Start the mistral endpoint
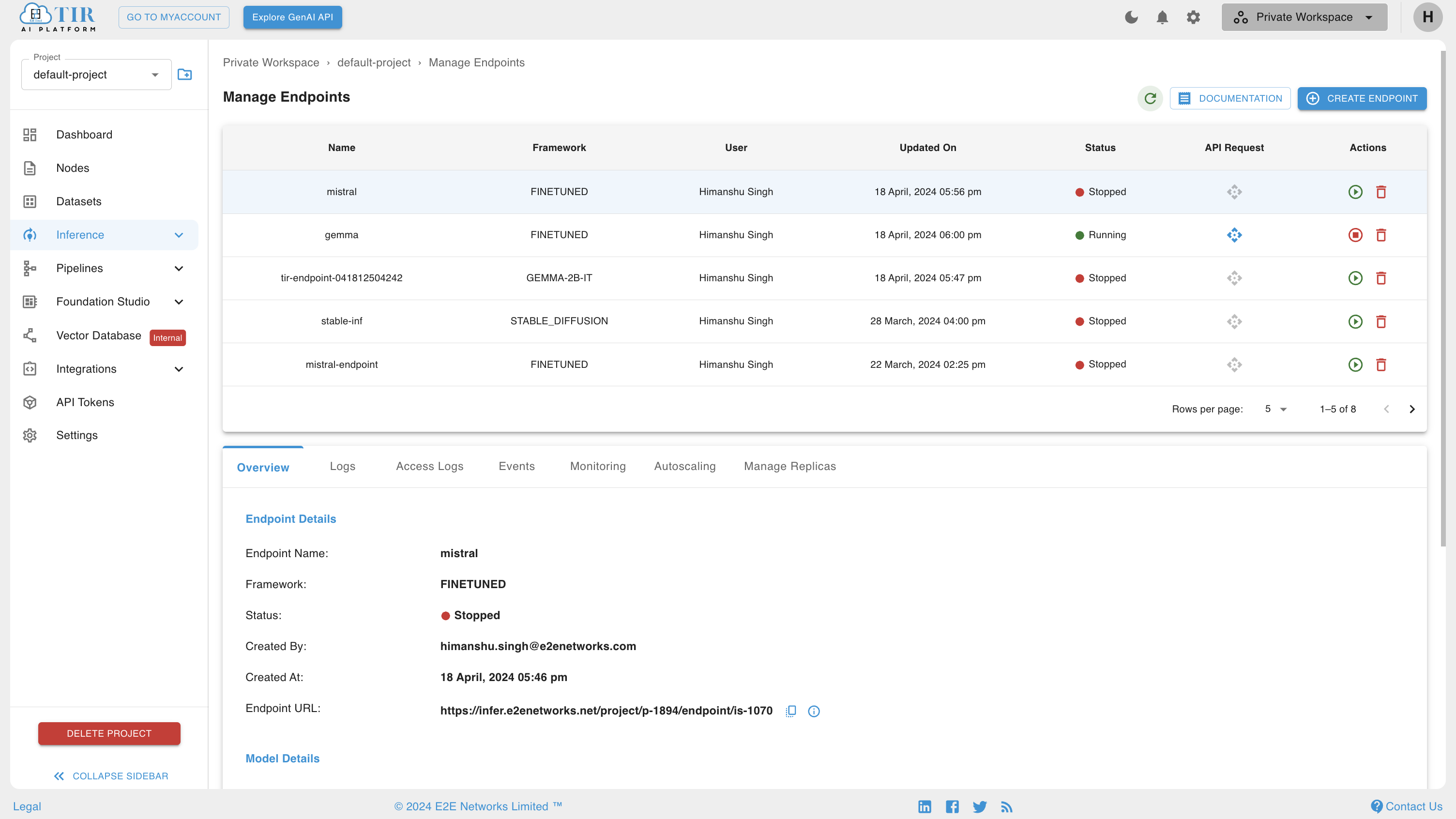This screenshot has width=1456, height=819. [x=1355, y=192]
